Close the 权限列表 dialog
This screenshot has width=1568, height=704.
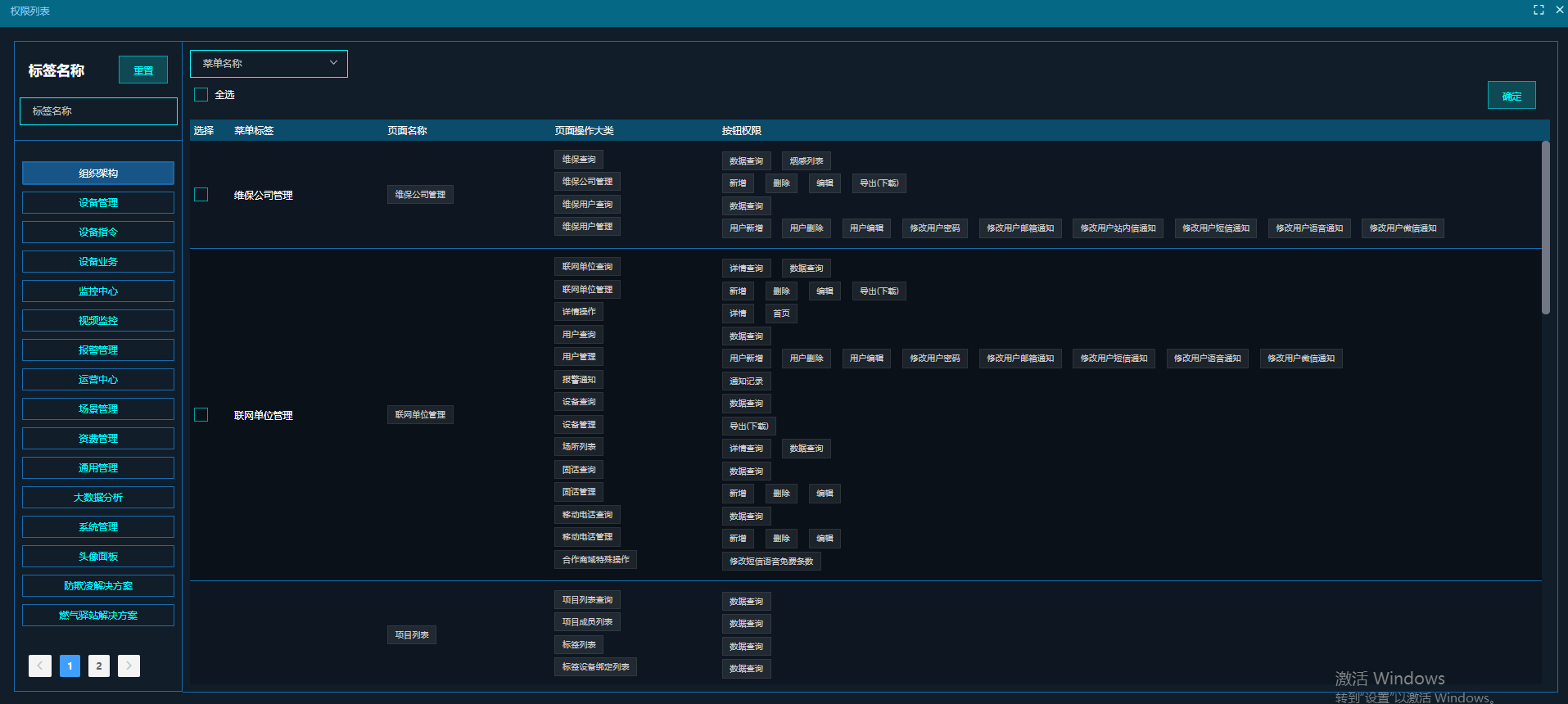1559,10
